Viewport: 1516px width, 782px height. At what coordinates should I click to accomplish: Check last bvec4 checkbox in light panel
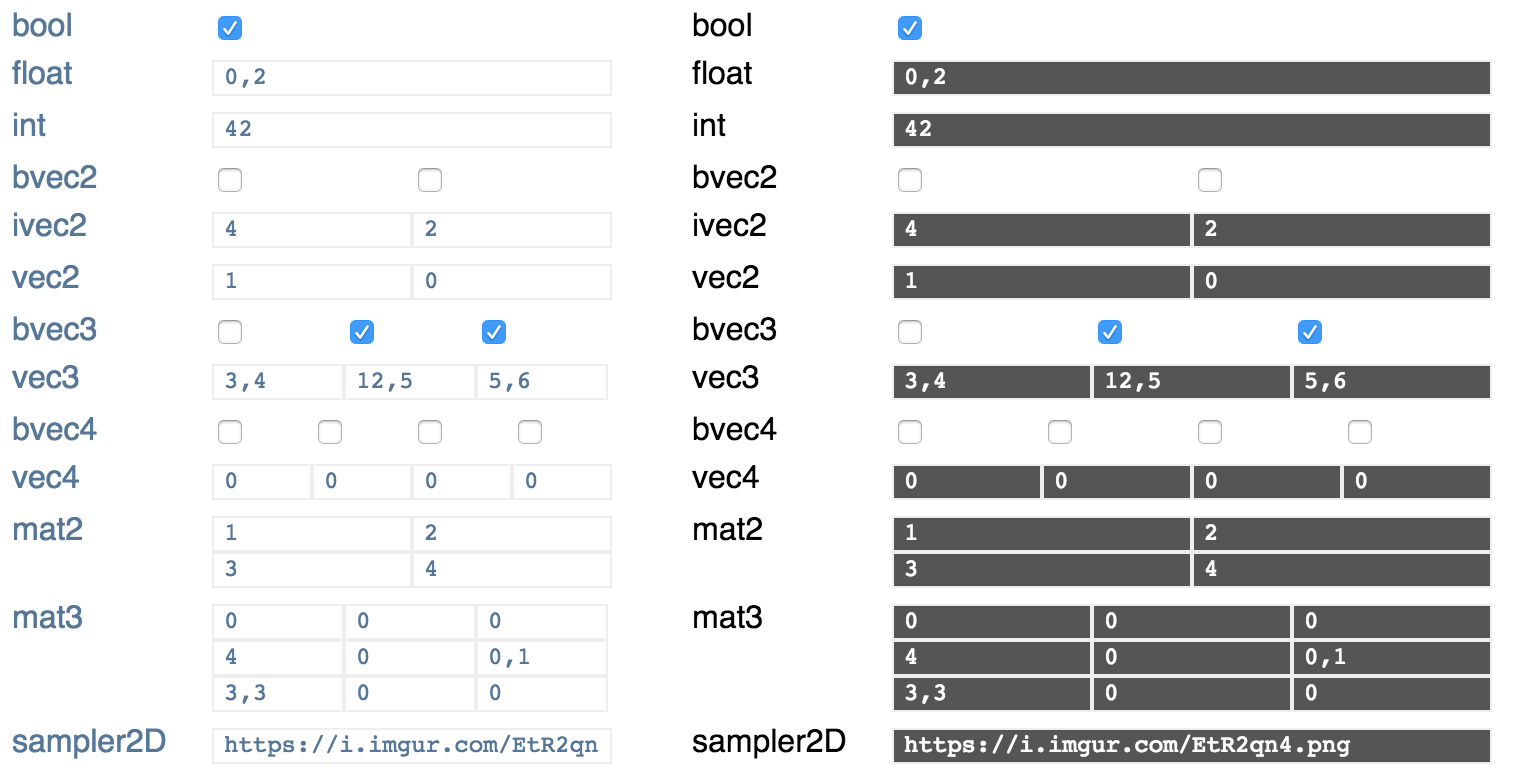(x=530, y=432)
